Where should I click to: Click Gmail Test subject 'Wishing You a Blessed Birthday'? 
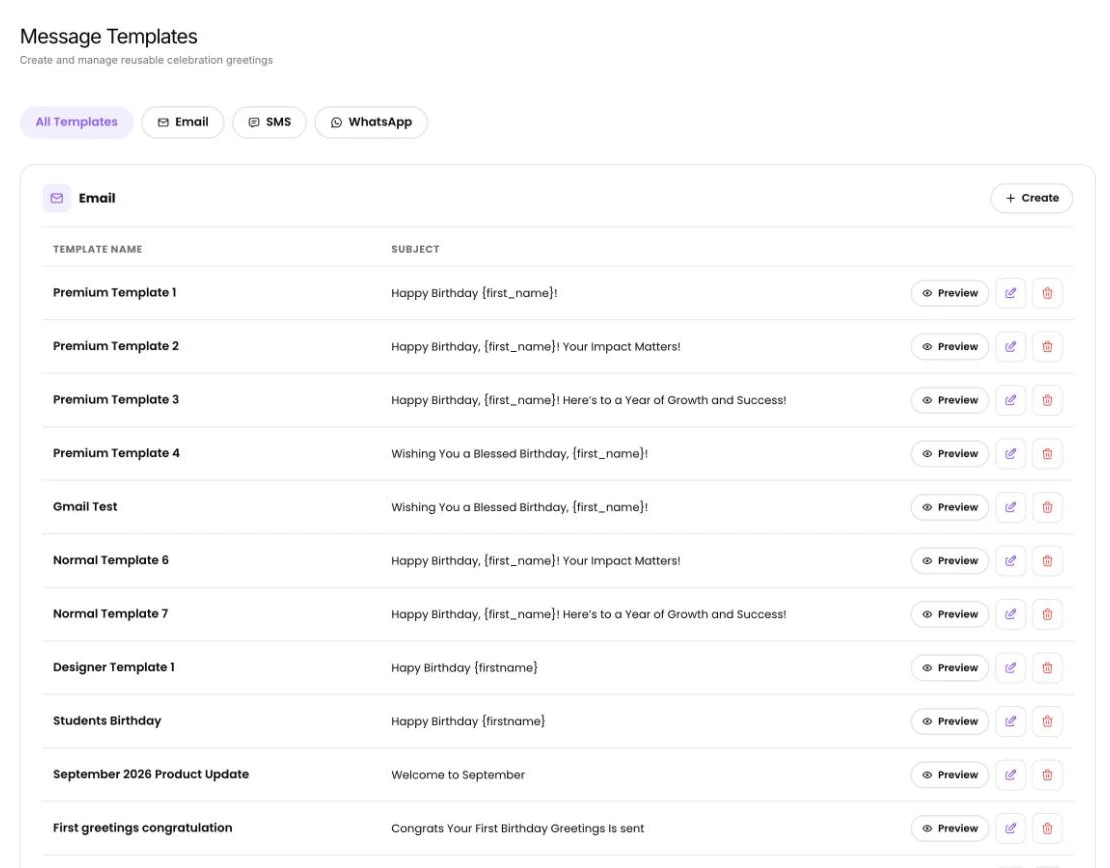point(520,507)
